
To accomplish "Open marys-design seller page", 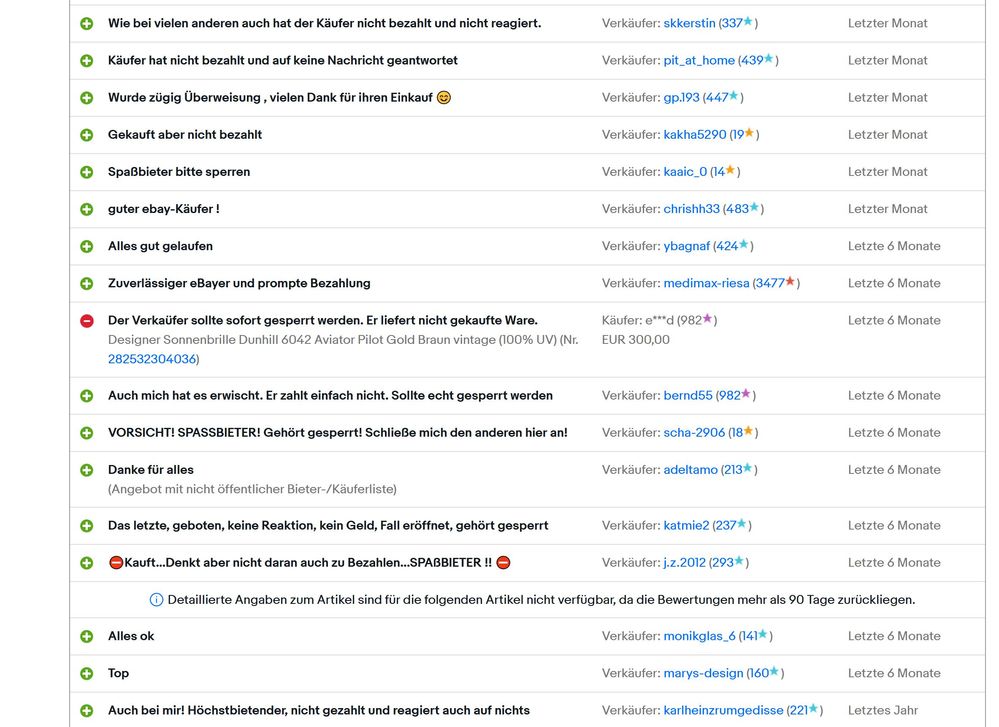I will [x=703, y=673].
